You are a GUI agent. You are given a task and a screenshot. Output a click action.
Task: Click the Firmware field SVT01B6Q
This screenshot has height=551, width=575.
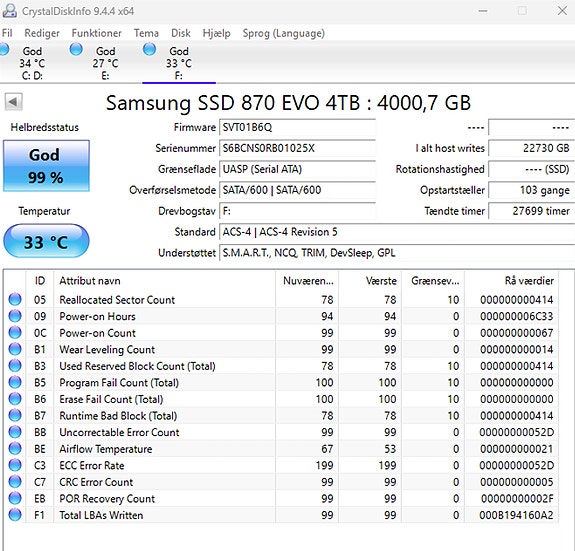click(x=297, y=127)
